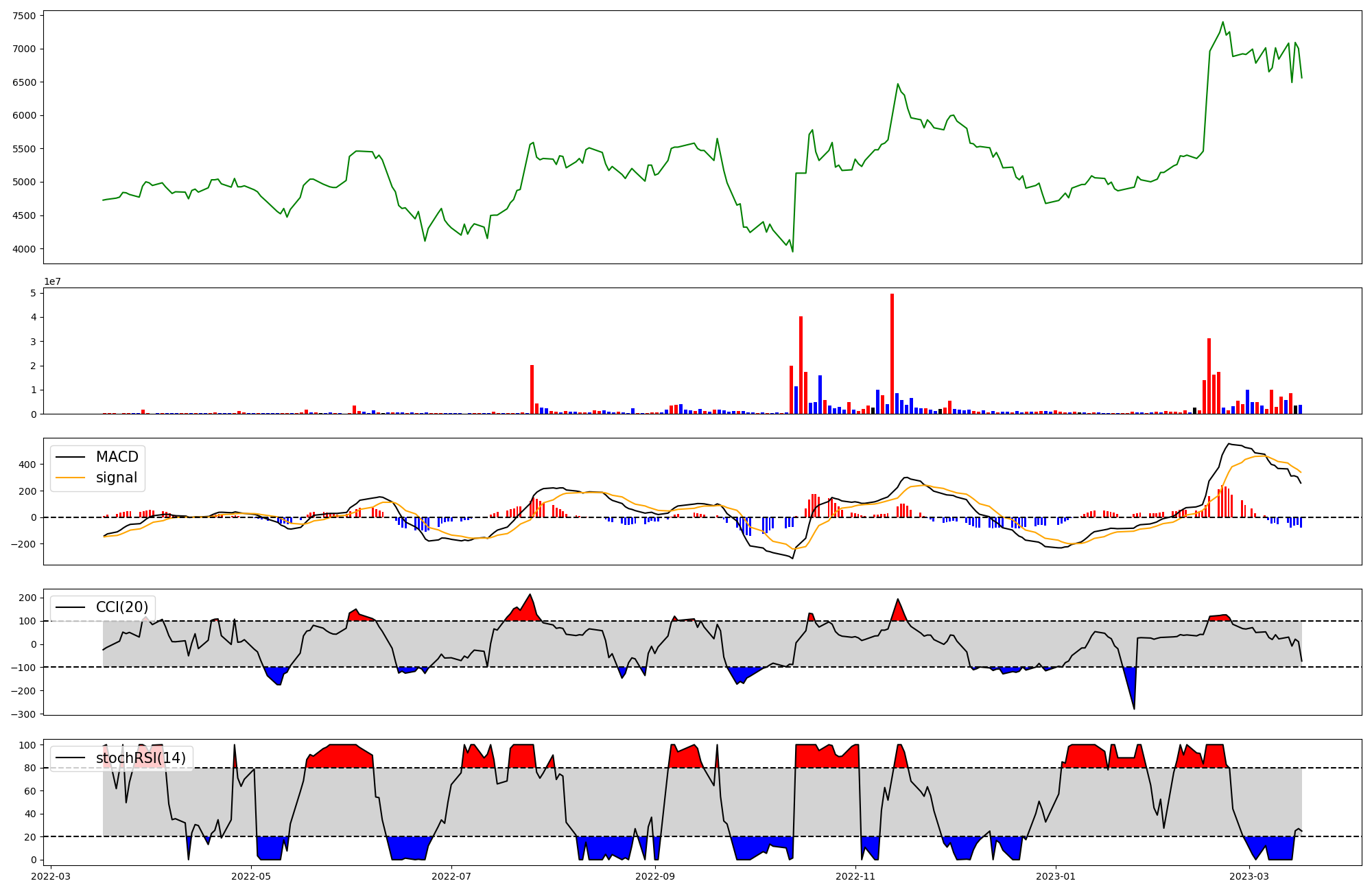Click the 4000 price axis tick label
1372x892 pixels.
pos(25,249)
